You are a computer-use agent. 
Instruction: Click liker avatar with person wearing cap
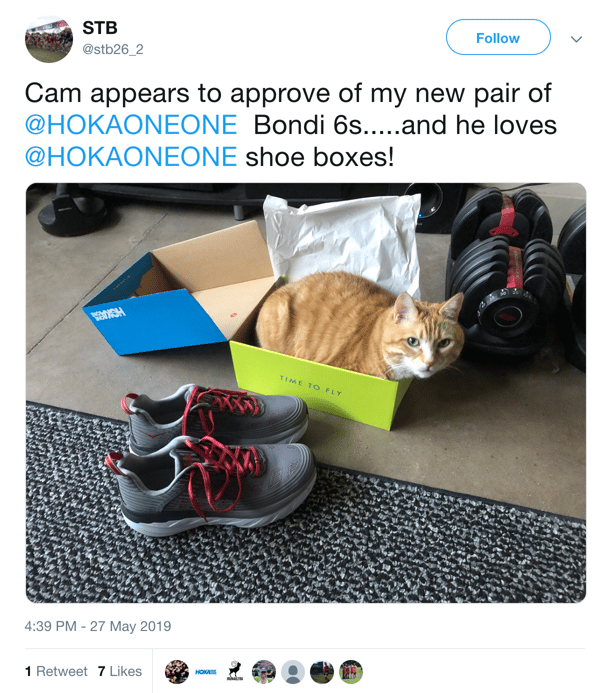pos(264,672)
